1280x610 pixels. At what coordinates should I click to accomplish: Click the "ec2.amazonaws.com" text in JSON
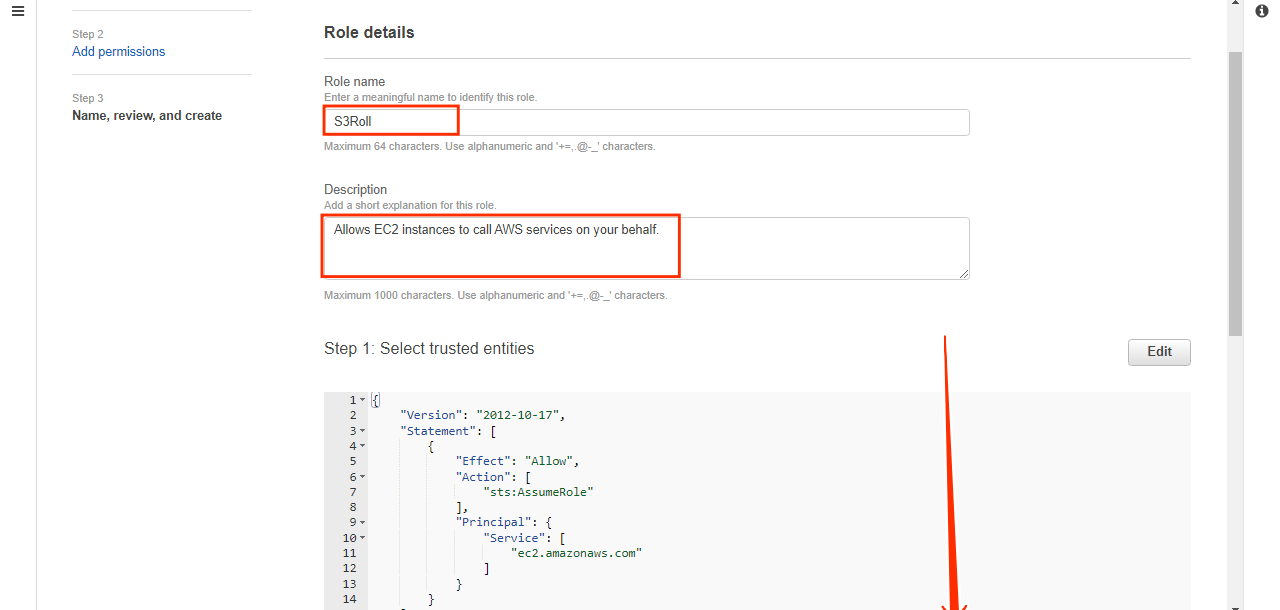point(576,553)
